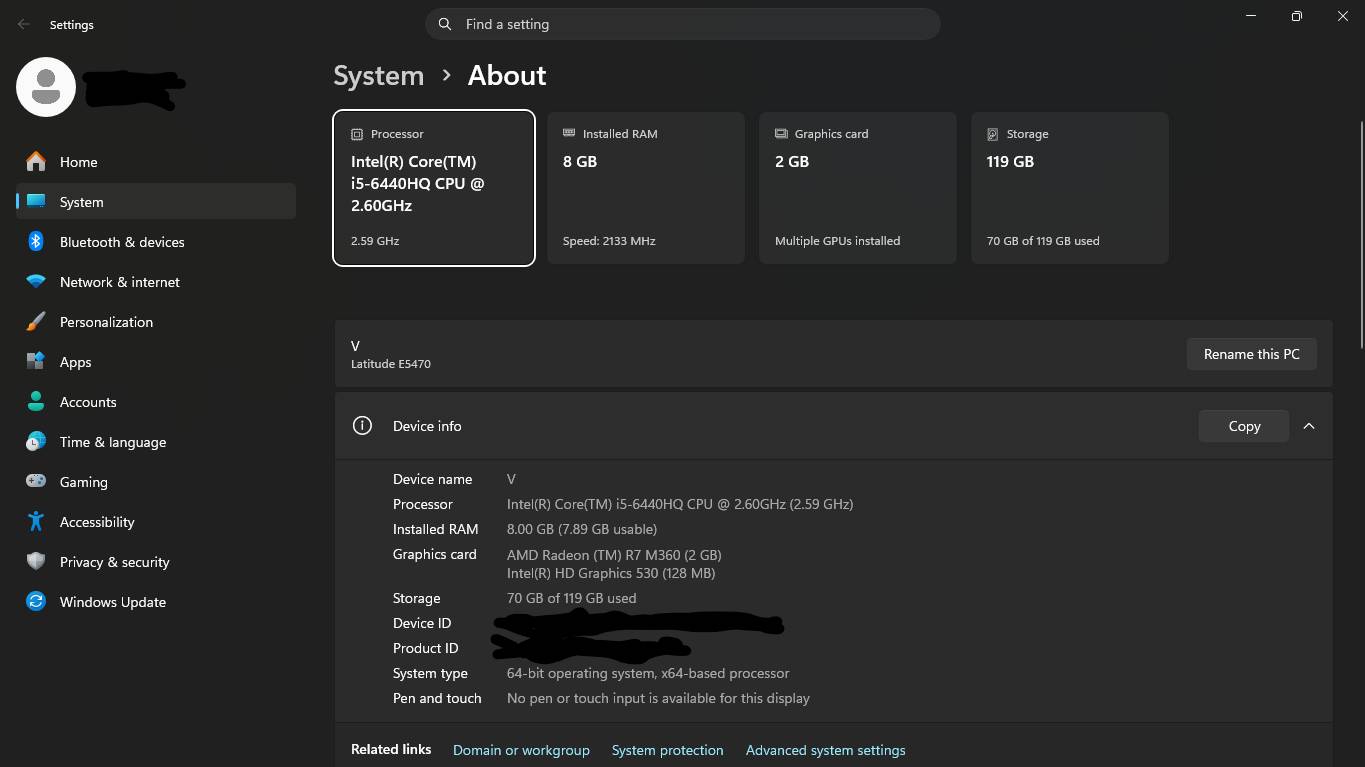Click the Bluetooth icon in sidebar

pyautogui.click(x=36, y=241)
